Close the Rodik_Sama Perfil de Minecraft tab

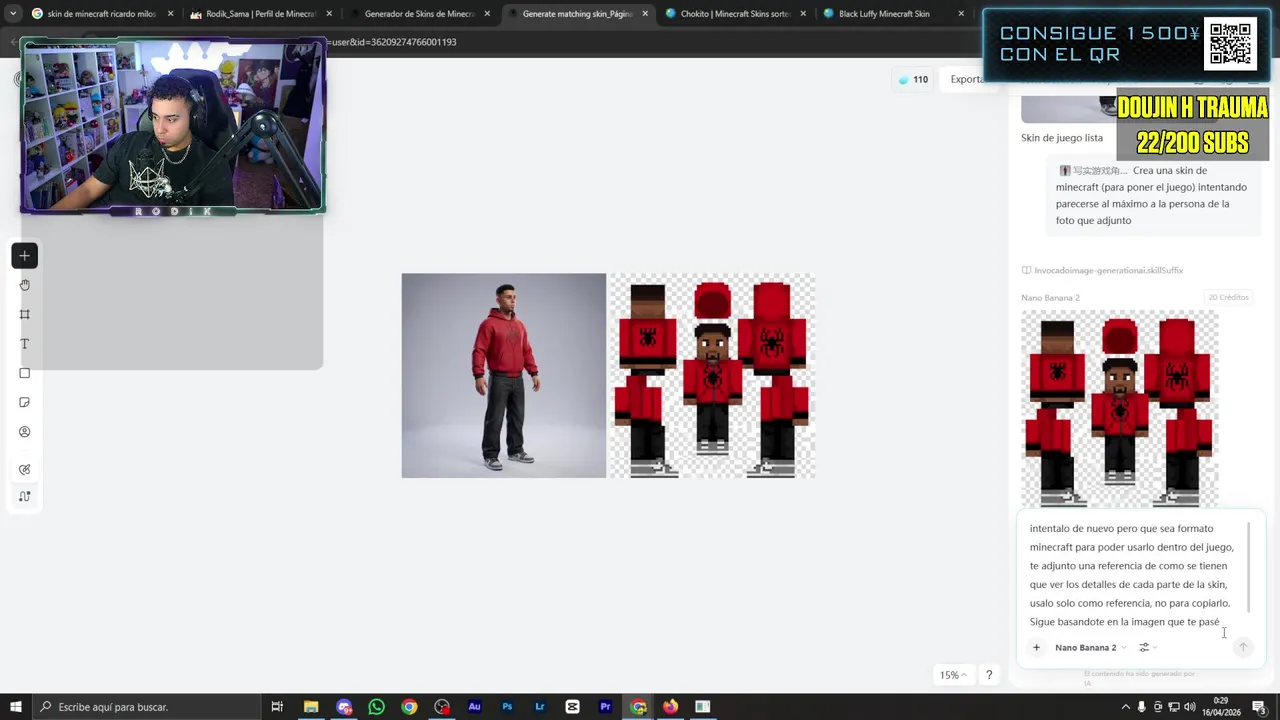(329, 14)
